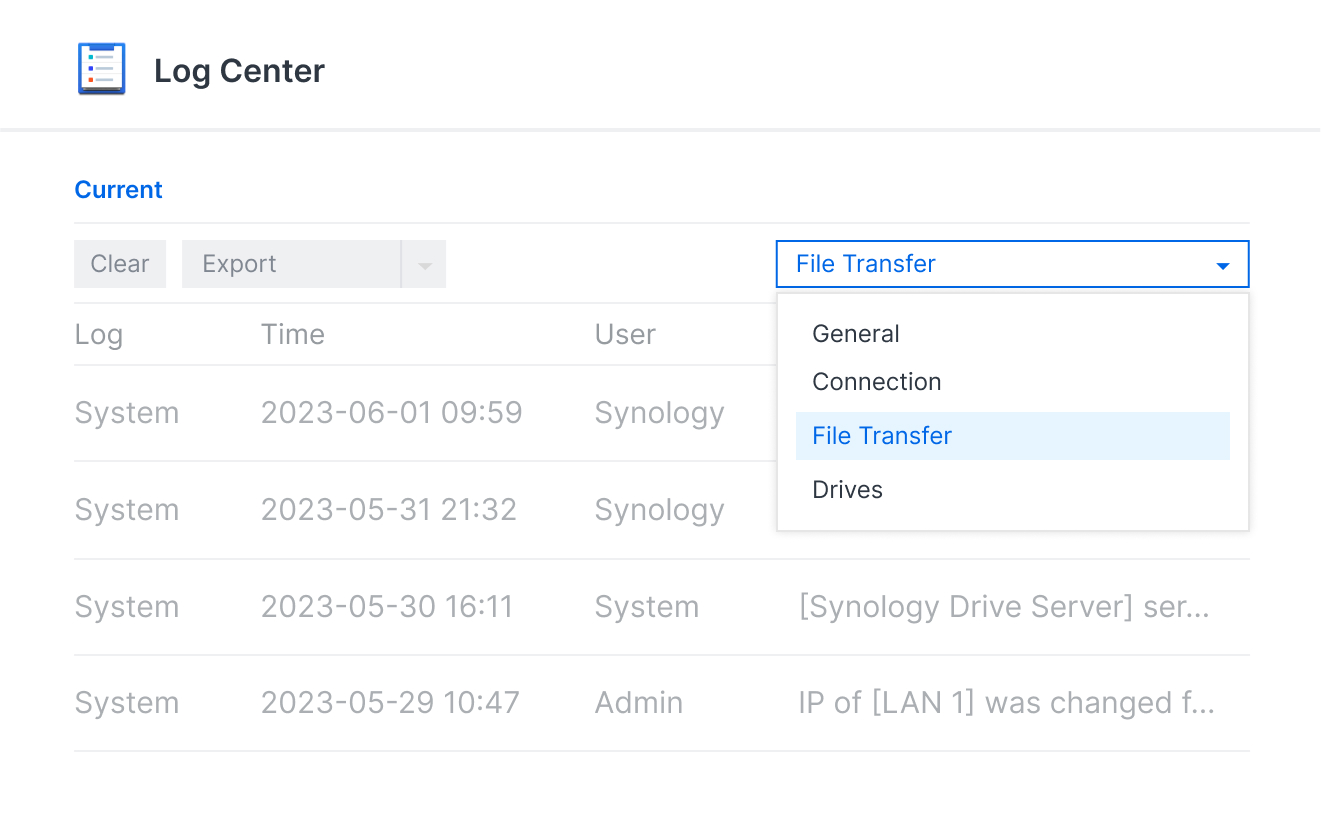Click the Log Center application icon
Viewport: 1321px width, 824px height.
tap(101, 68)
